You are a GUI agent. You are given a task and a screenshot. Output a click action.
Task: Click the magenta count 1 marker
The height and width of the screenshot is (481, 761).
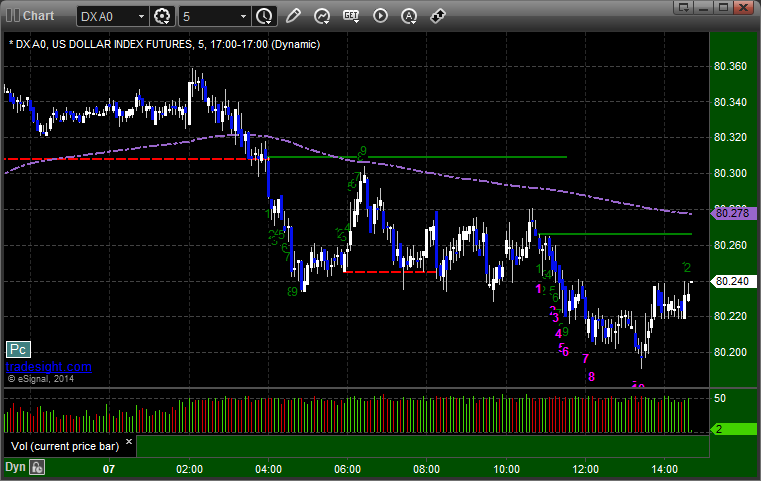tap(538, 289)
